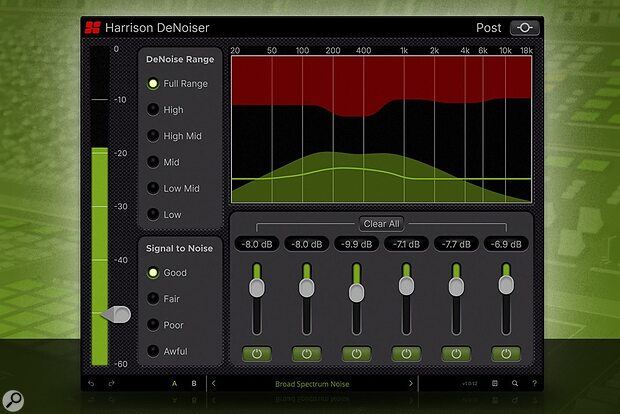
Task: Click the -7.1 dB band fader knob
Action: pyautogui.click(x=406, y=286)
